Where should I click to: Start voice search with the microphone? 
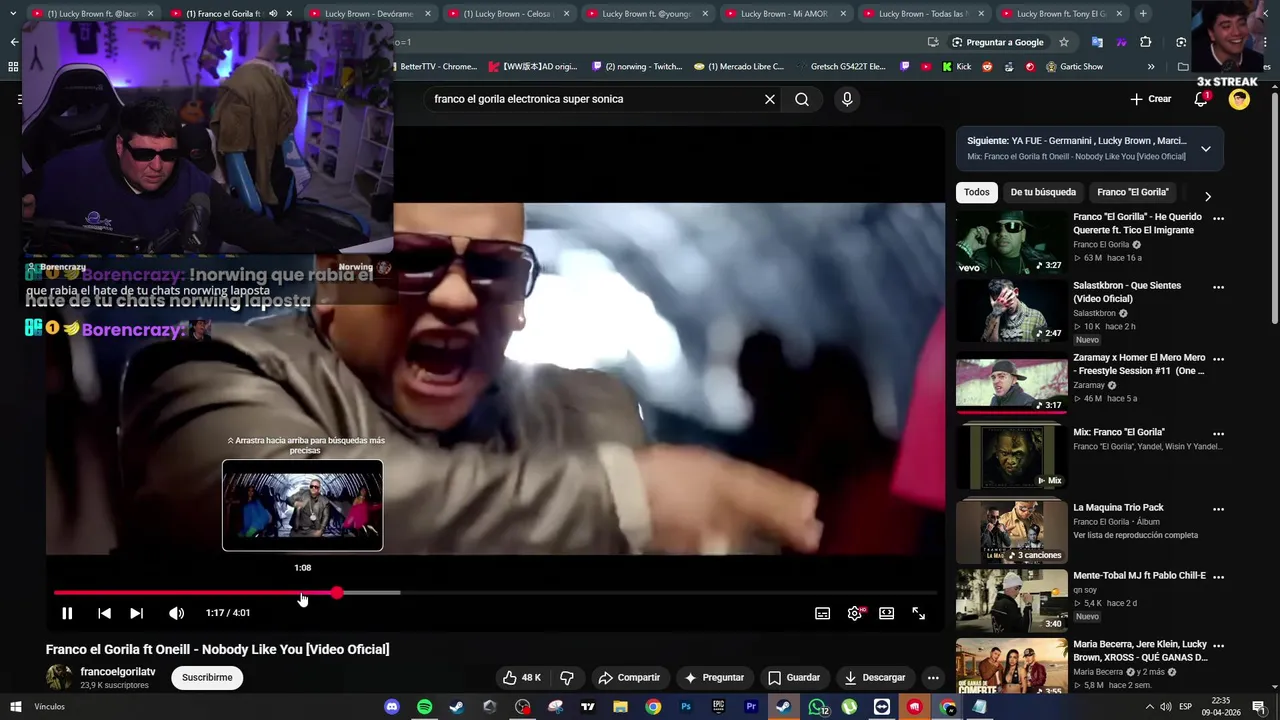coord(847,99)
